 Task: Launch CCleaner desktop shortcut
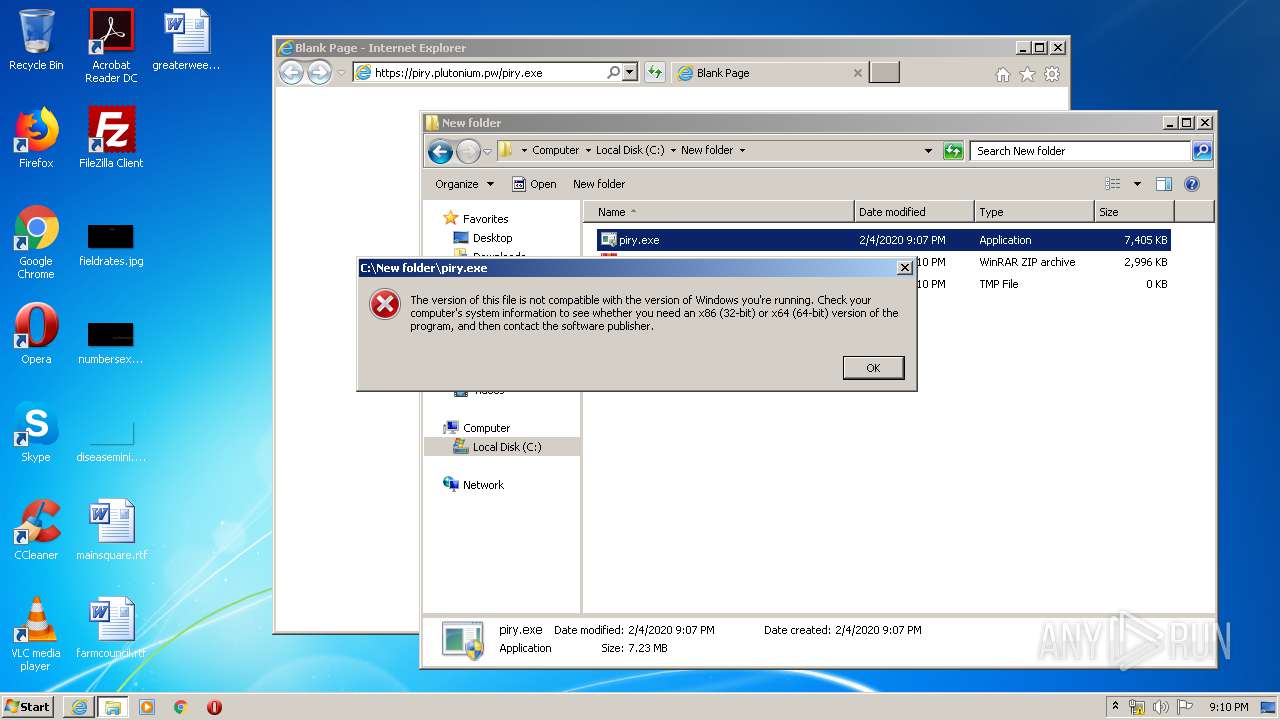[36, 530]
